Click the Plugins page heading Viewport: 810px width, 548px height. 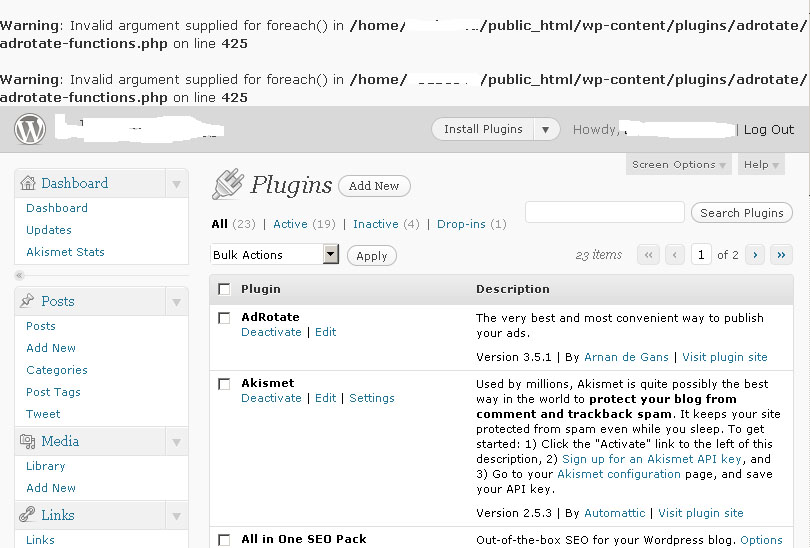(x=291, y=185)
